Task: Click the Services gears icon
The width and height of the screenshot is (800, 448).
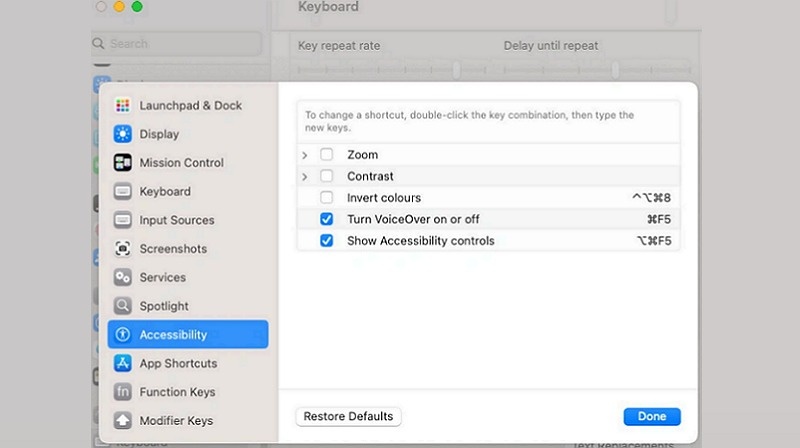Action: pos(122,277)
